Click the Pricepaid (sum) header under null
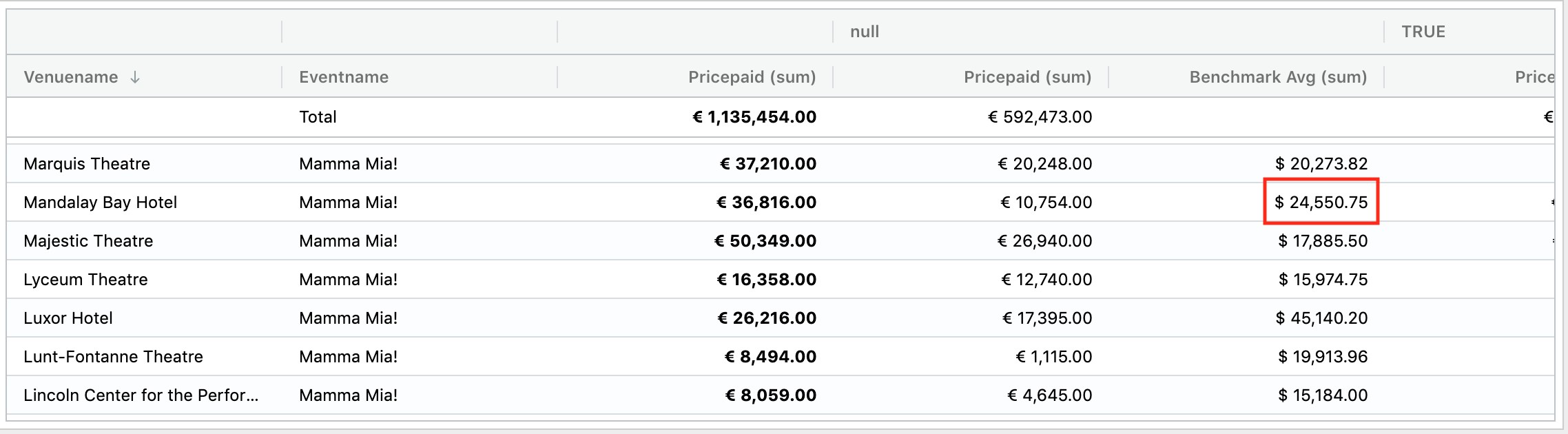Screen dimensions: 1568x434 [x=1027, y=77]
